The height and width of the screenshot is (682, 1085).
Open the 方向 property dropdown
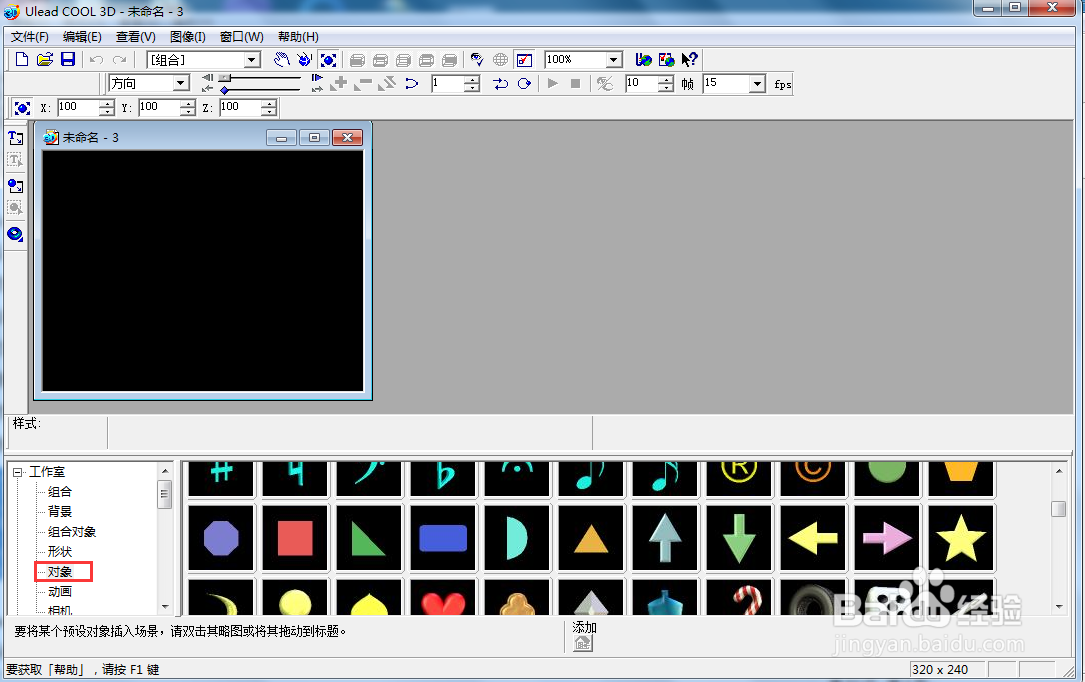pyautogui.click(x=181, y=83)
